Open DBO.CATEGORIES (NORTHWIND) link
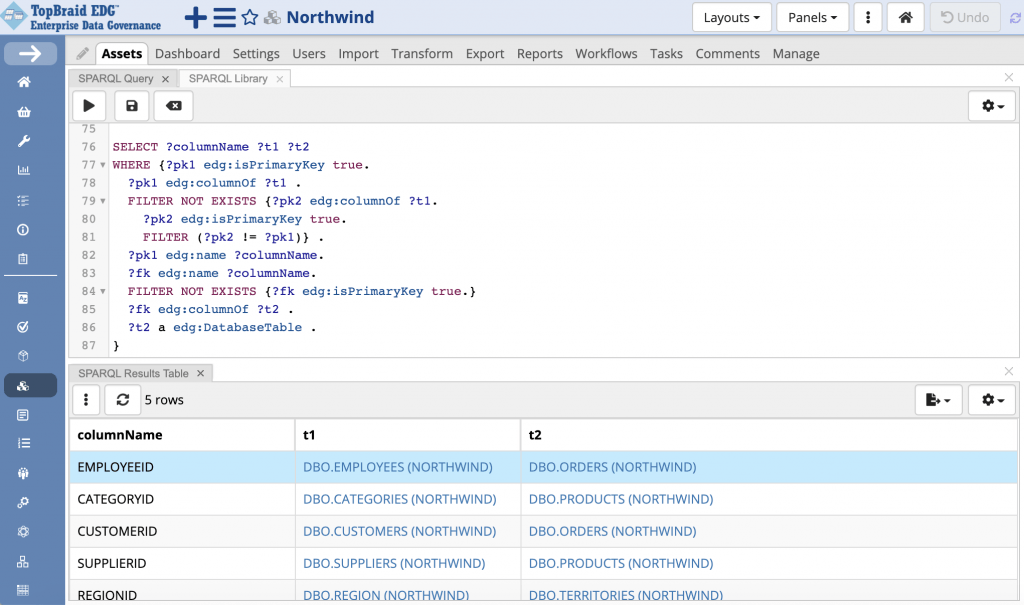 400,499
